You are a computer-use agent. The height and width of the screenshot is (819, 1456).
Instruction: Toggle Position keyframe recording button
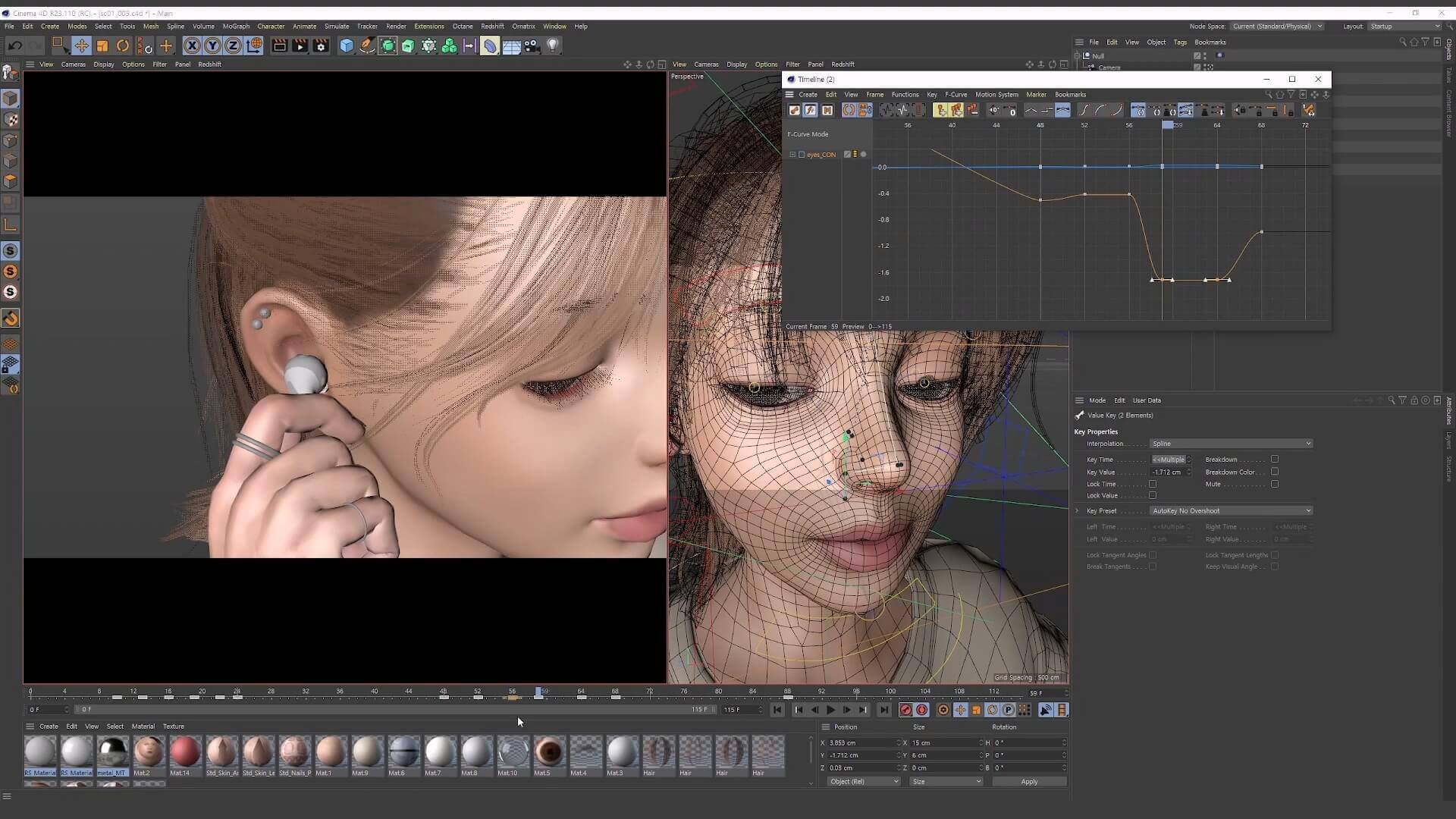[x=961, y=710]
